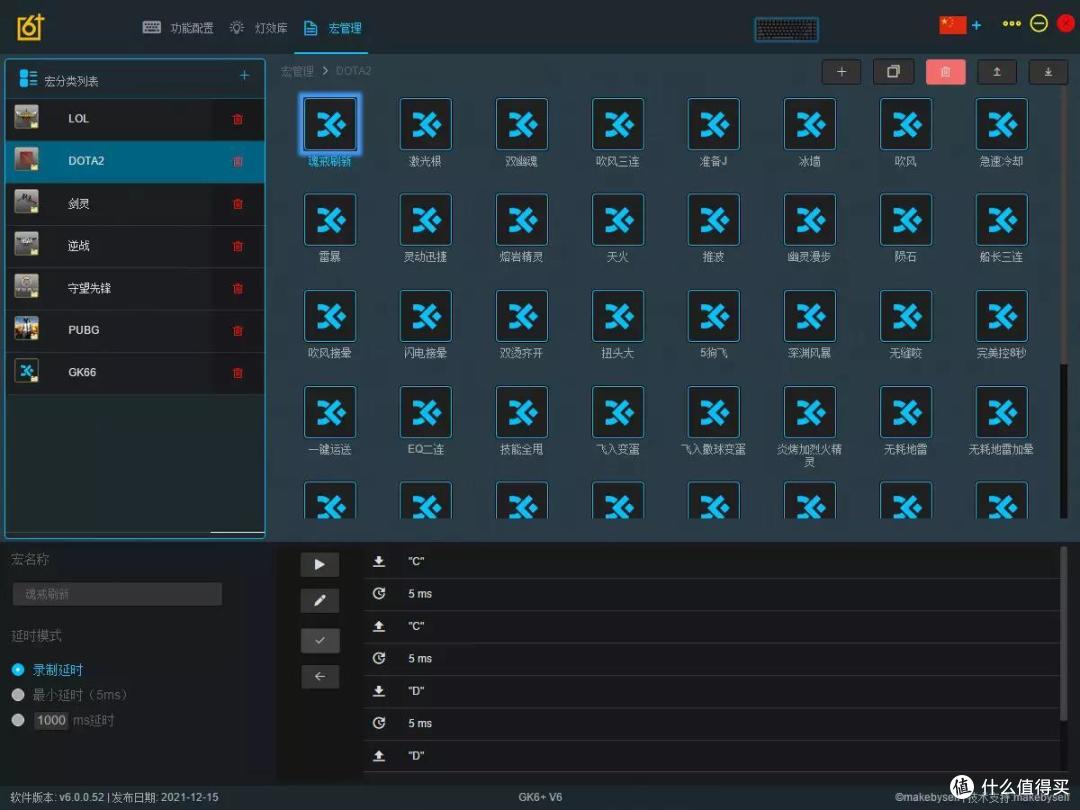Image resolution: width=1080 pixels, height=810 pixels.
Task: Select the 急速冷却 macro icon
Action: (x=1001, y=124)
